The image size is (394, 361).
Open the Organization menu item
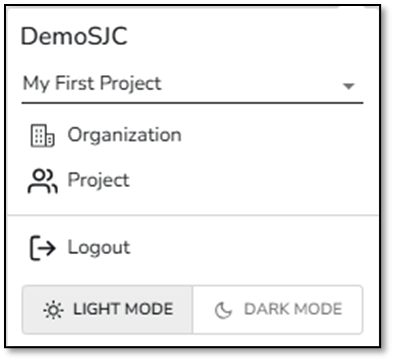coord(192,135)
